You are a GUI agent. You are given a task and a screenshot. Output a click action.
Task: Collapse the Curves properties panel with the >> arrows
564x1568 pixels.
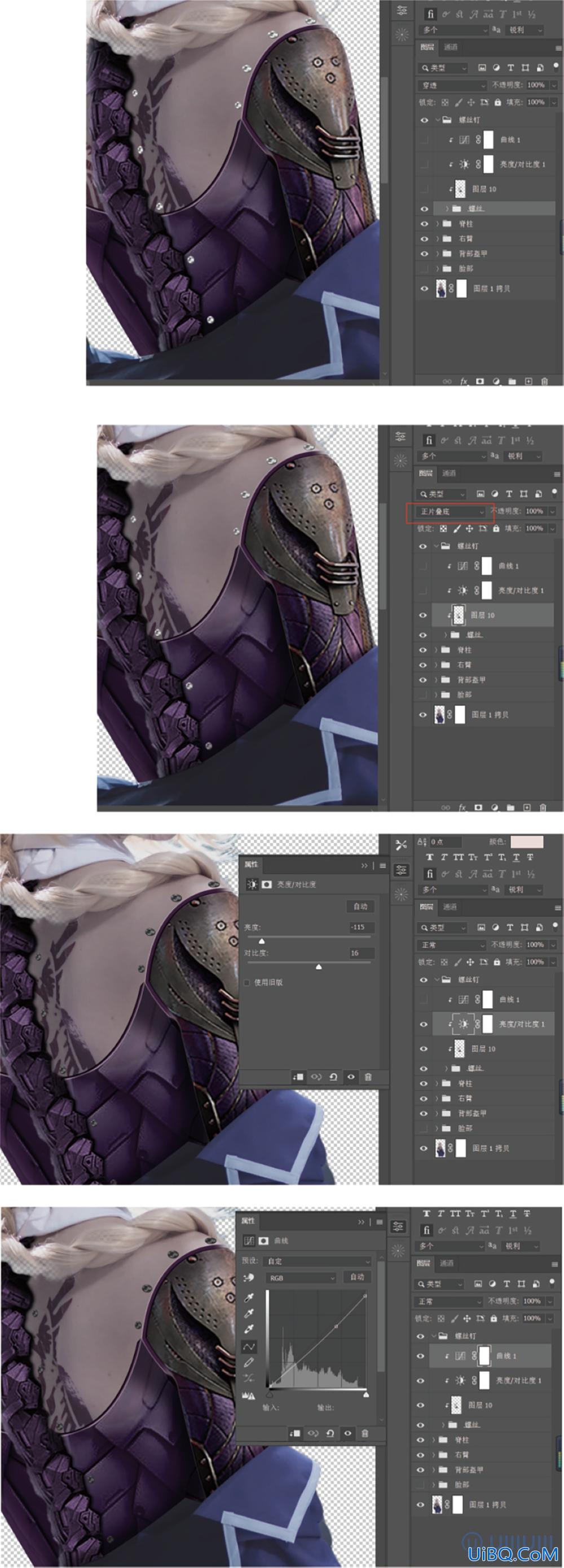(x=361, y=1221)
